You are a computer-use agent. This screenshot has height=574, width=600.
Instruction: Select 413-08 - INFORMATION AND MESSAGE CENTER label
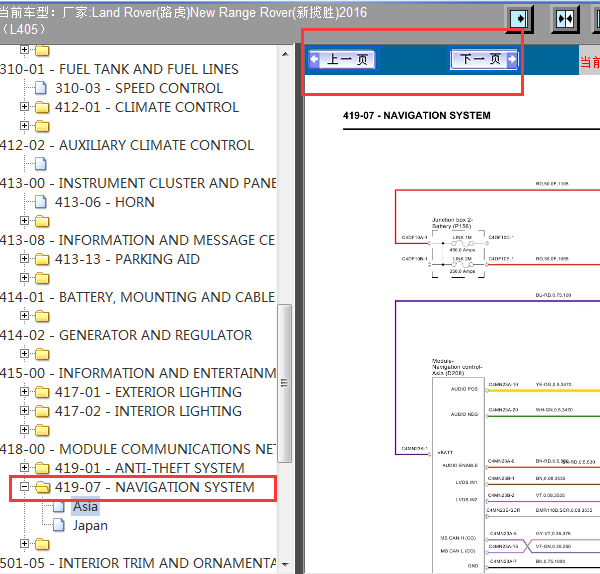tap(137, 240)
